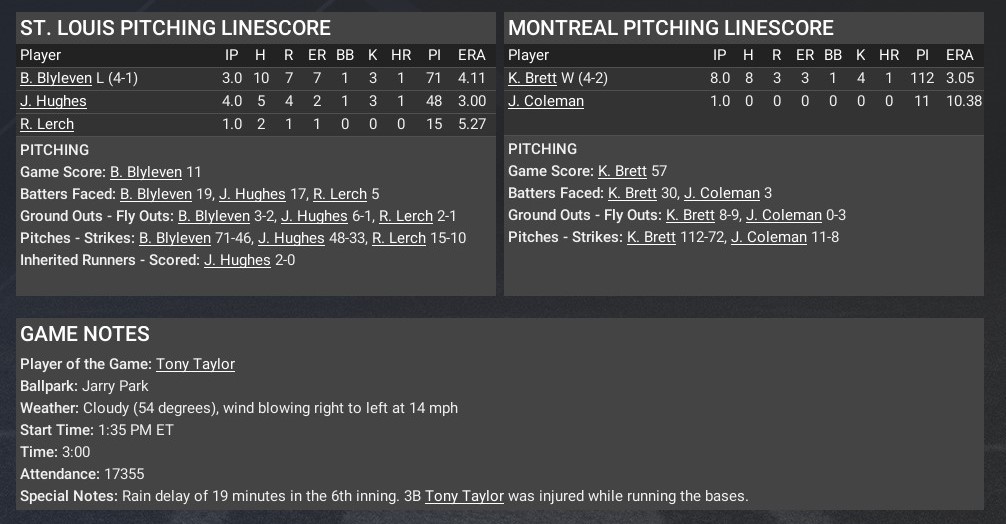
Task: Click Tony Taylor in Special Notes
Action: point(464,496)
